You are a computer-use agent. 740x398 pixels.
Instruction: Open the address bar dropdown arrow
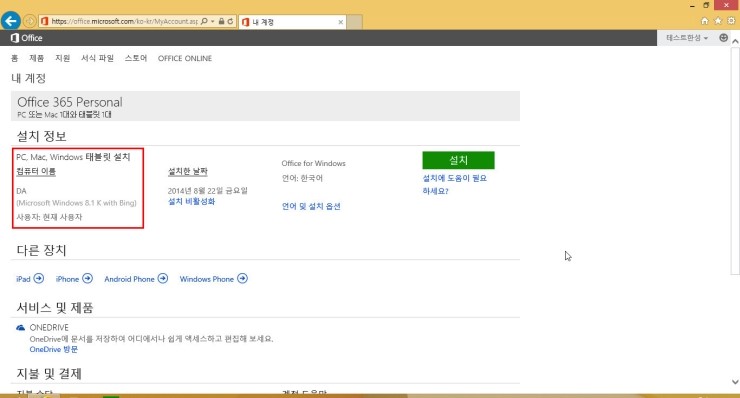pyautogui.click(x=212, y=21)
